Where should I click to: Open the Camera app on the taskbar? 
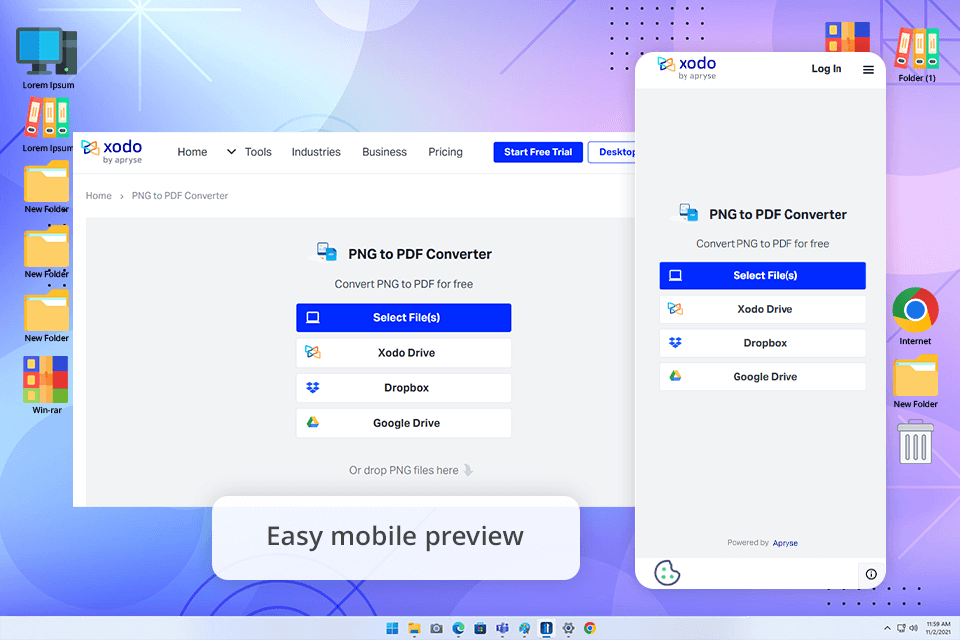point(437,628)
